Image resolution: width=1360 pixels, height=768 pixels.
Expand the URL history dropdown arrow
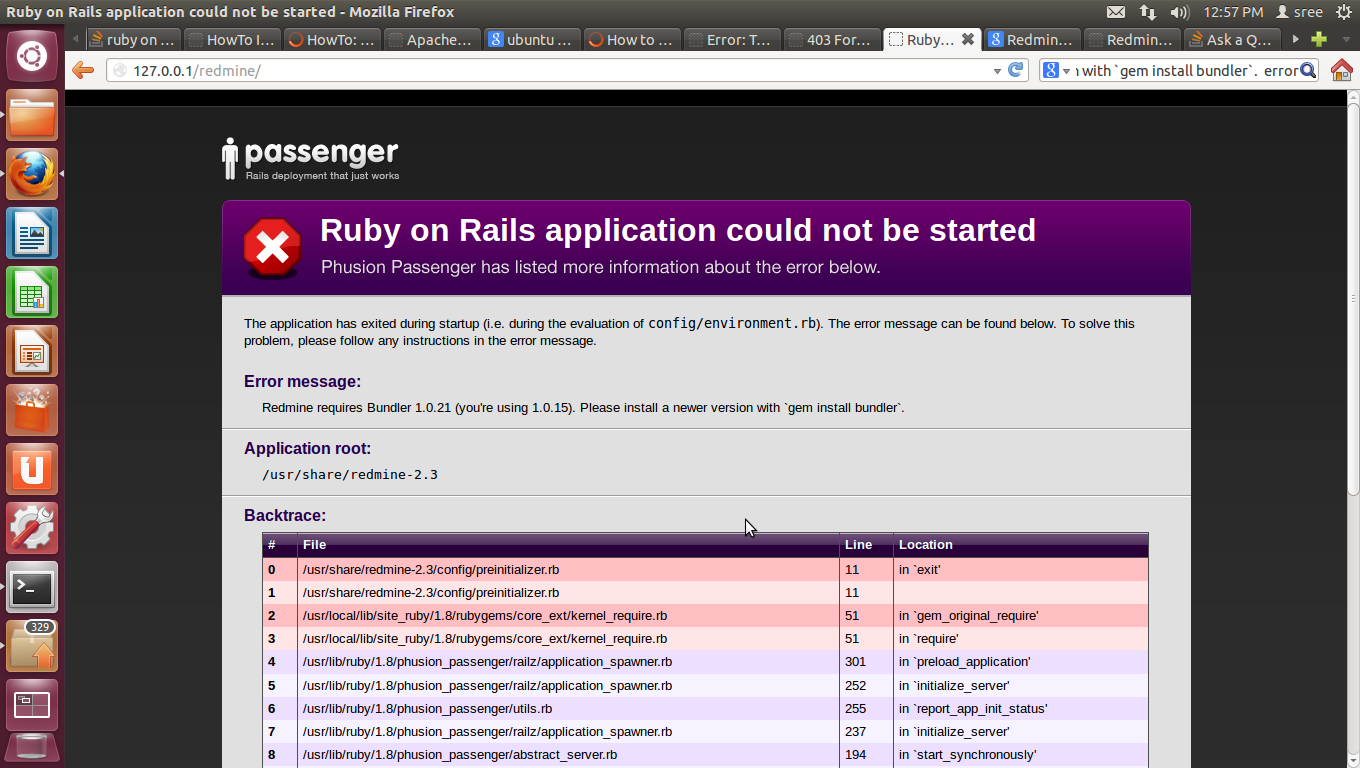pos(997,71)
